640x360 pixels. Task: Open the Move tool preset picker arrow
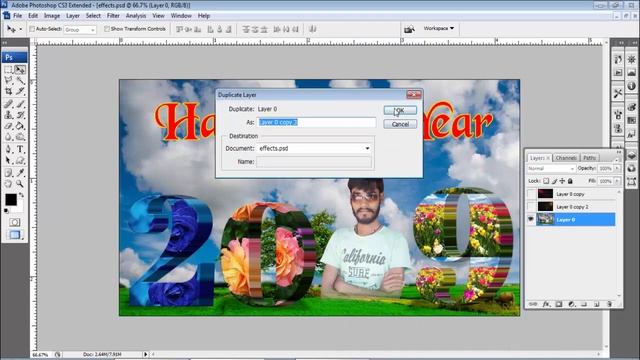21,29
